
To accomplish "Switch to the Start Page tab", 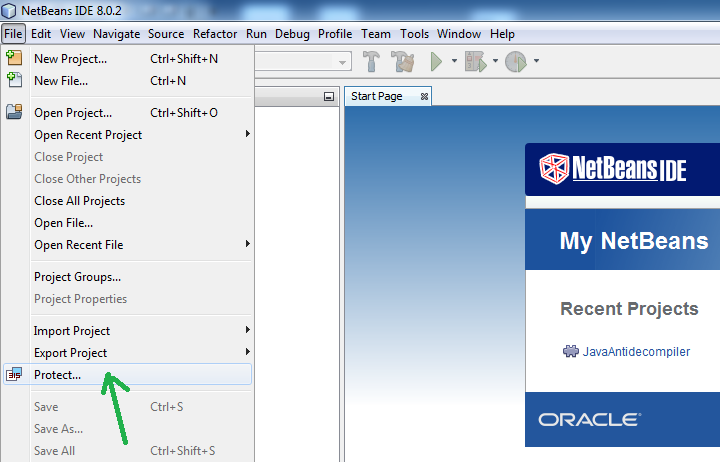I will pyautogui.click(x=377, y=97).
